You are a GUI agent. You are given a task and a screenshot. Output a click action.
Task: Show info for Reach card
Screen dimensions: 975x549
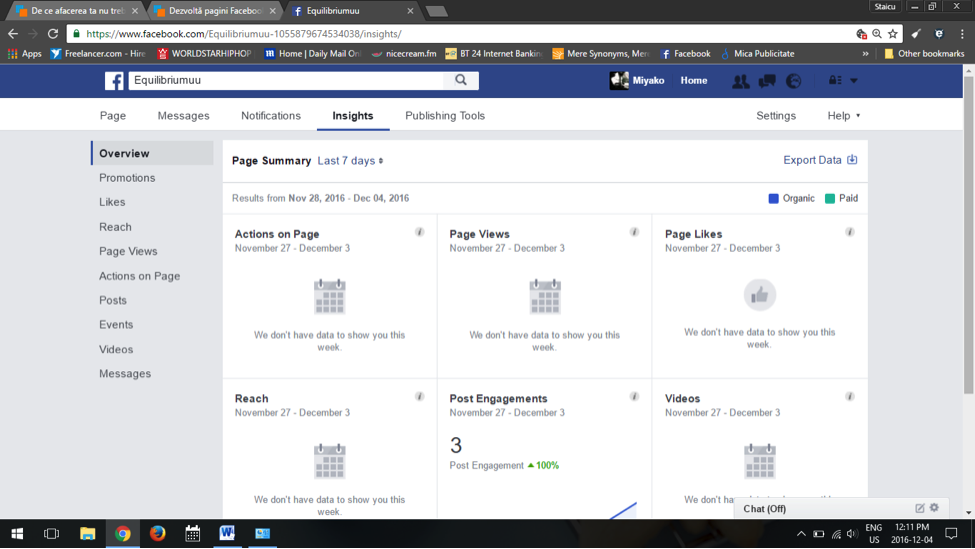(420, 396)
